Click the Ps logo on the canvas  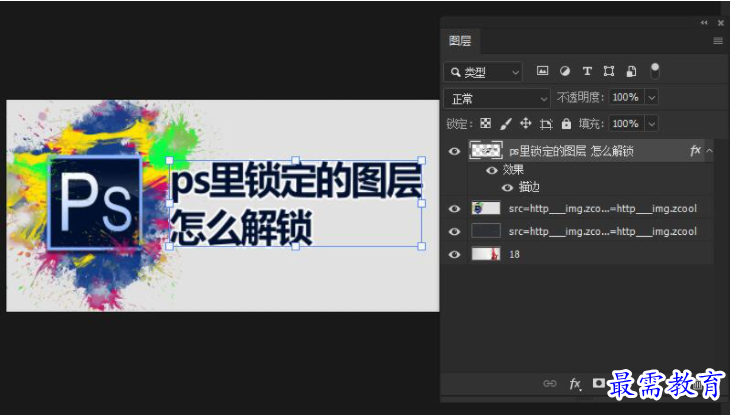pyautogui.click(x=95, y=203)
